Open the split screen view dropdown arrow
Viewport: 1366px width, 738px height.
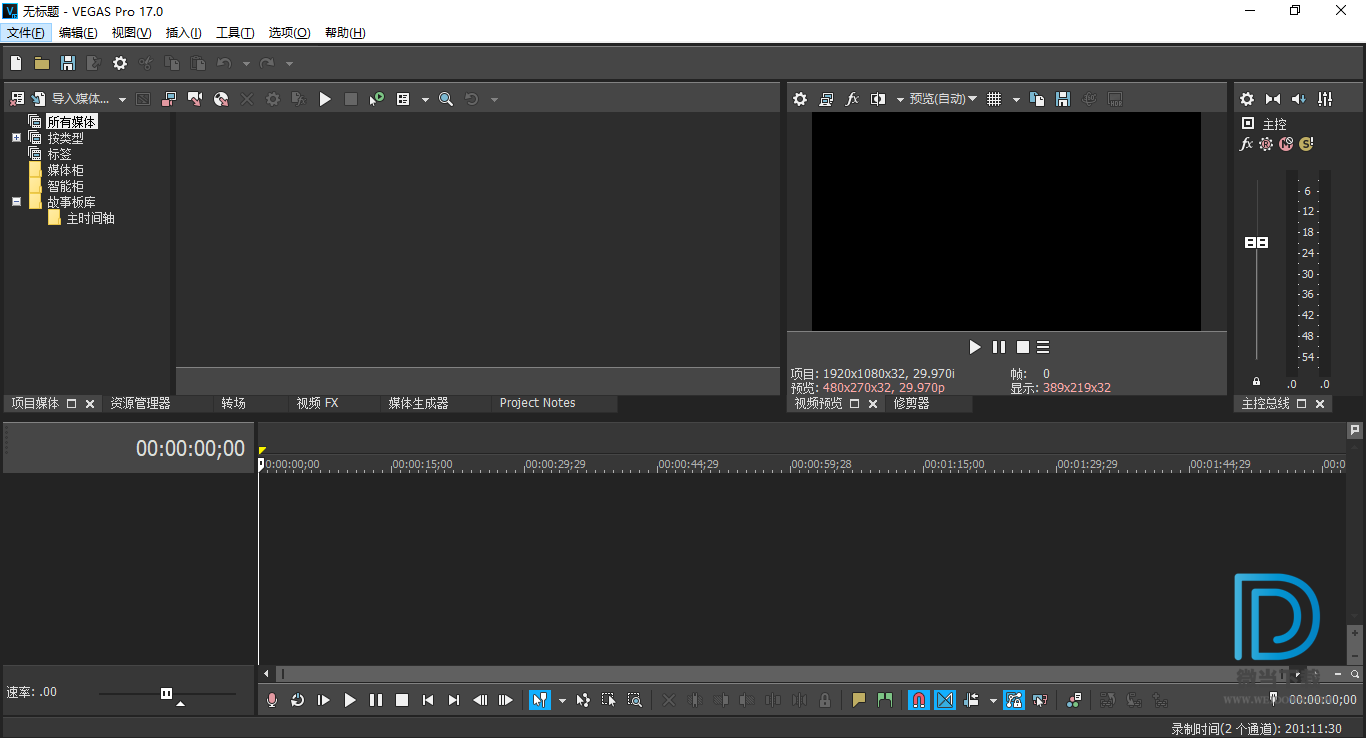[x=900, y=99]
